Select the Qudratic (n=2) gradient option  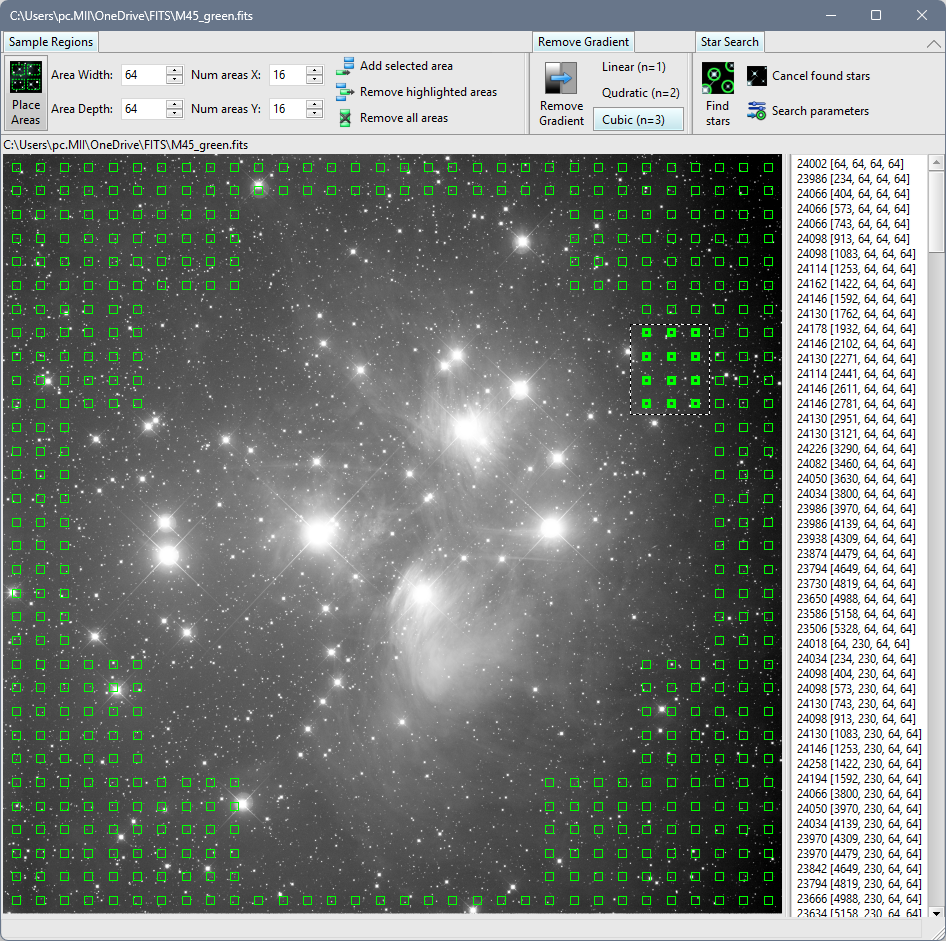640,93
